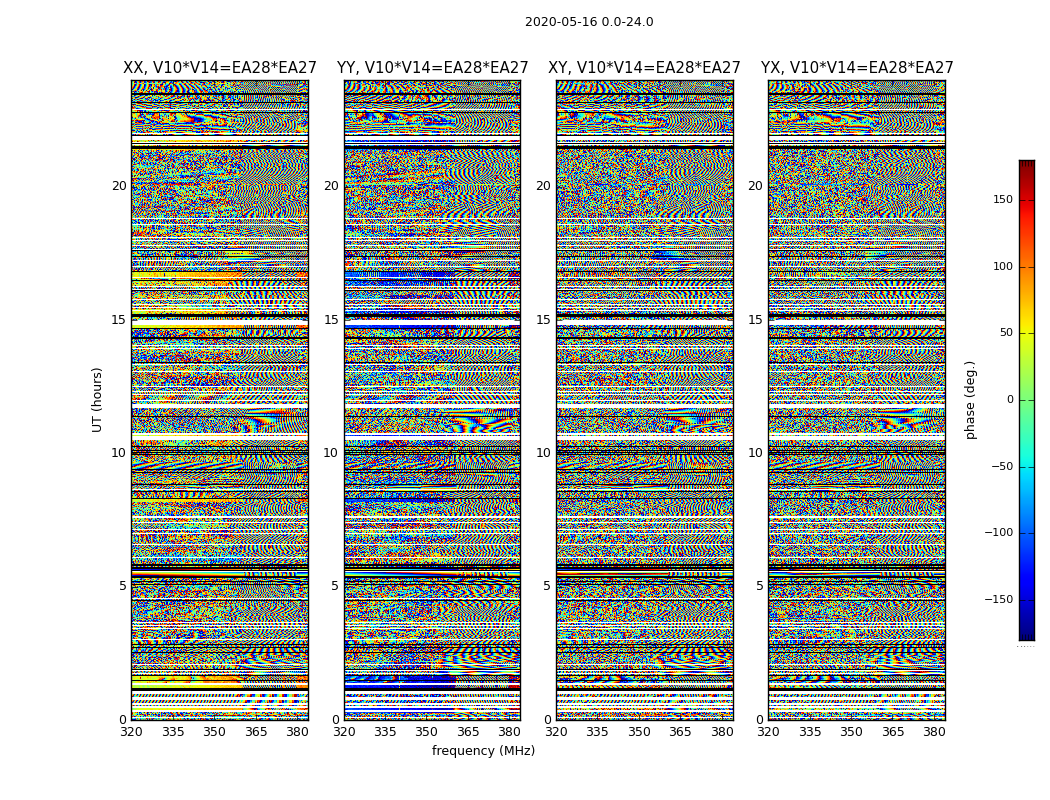Click the 350 MHz tick under YY plot
Image resolution: width=1050 pixels, height=800 pixels.
[427, 732]
